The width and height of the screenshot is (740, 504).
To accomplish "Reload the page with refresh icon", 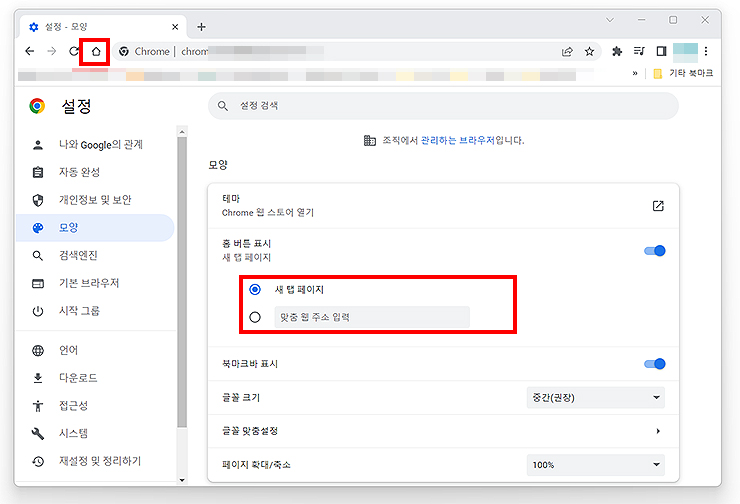I will coord(74,51).
